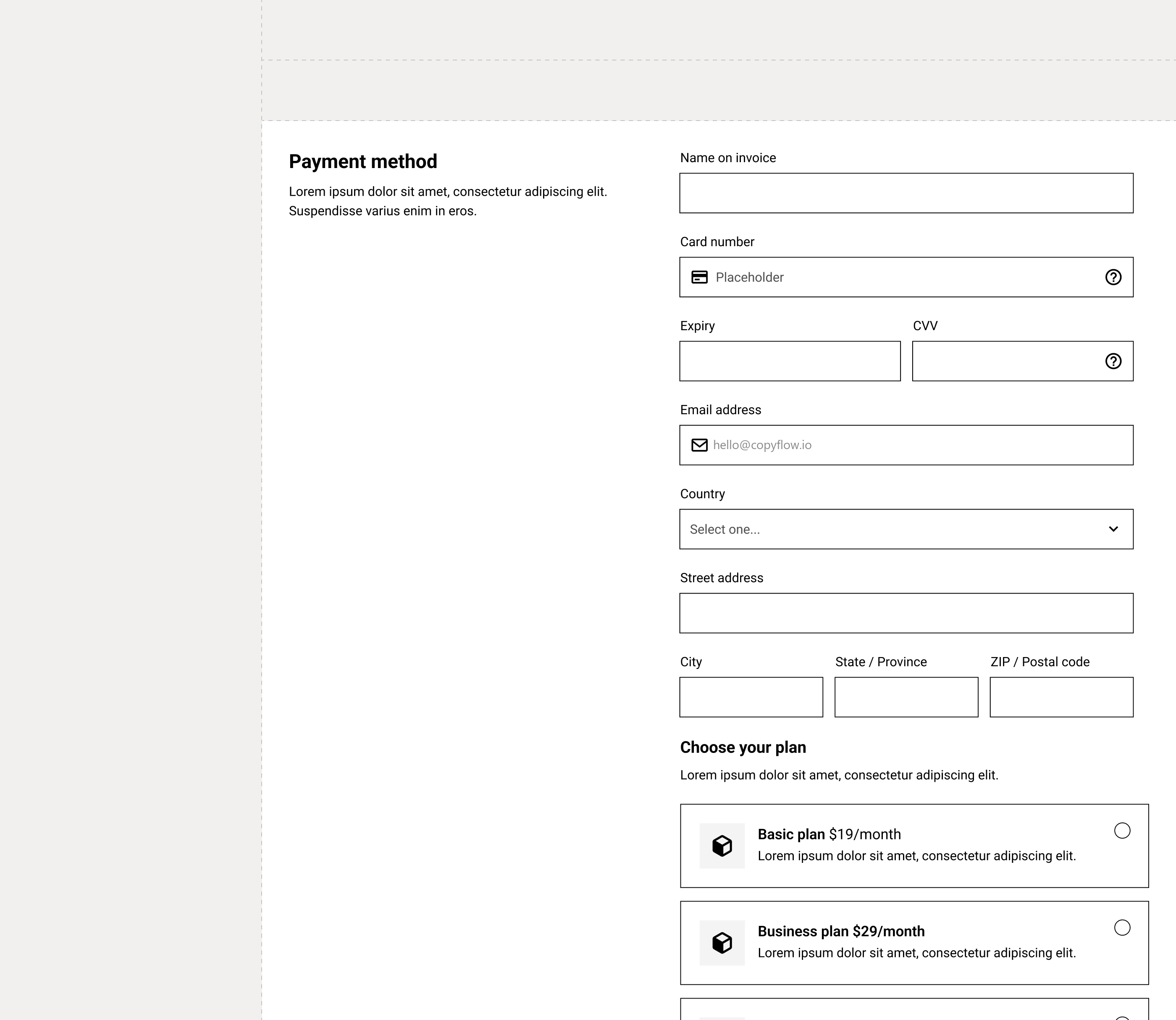Select the Basic plan radio button

coord(1122,831)
